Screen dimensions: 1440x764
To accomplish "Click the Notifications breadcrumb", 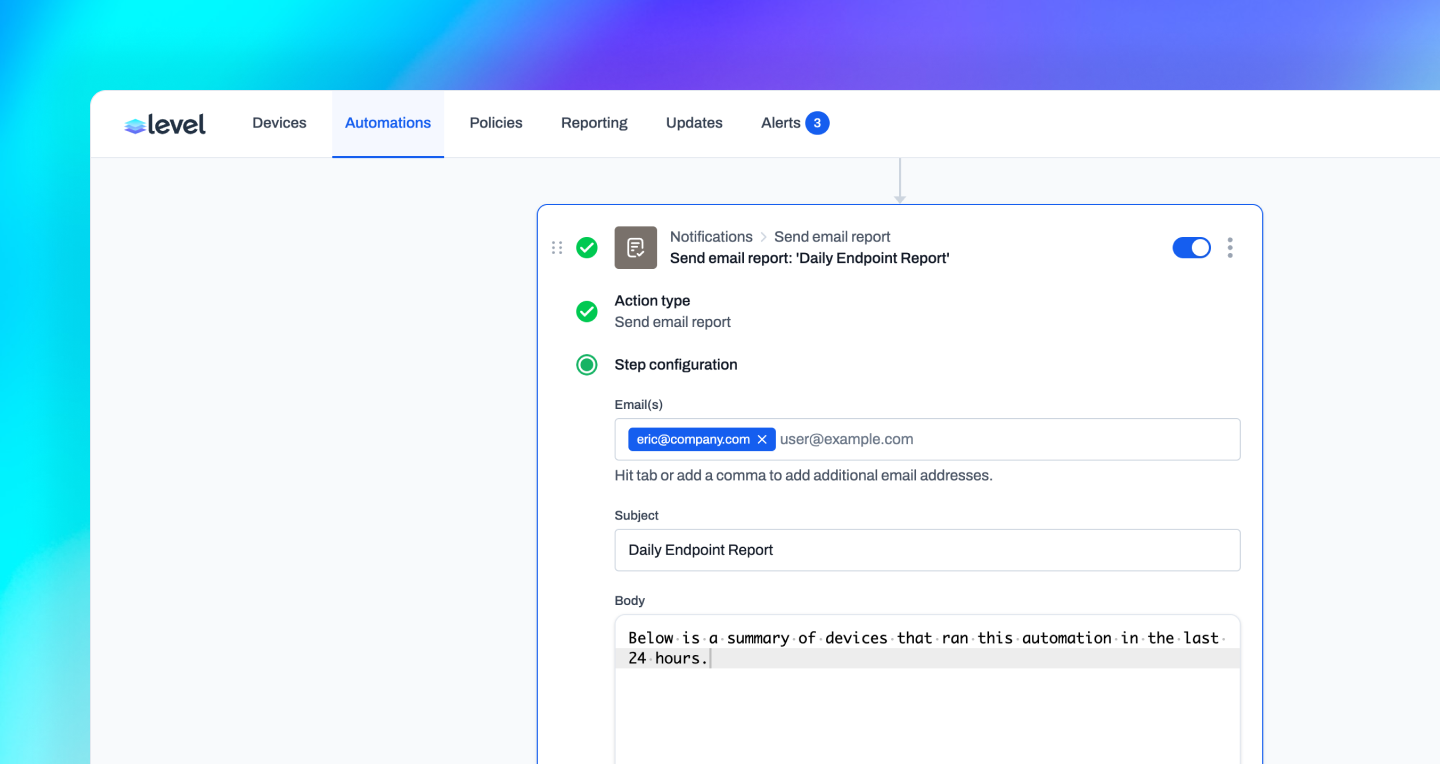I will pyautogui.click(x=711, y=237).
